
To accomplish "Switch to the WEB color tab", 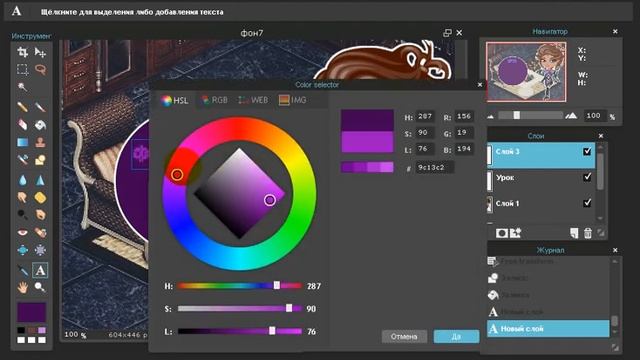I will pos(253,100).
